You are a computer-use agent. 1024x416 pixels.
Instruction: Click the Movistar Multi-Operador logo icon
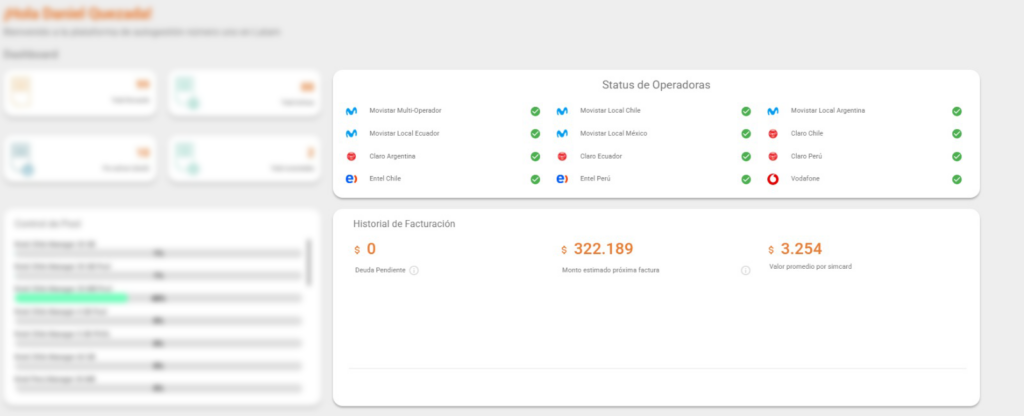click(x=351, y=111)
